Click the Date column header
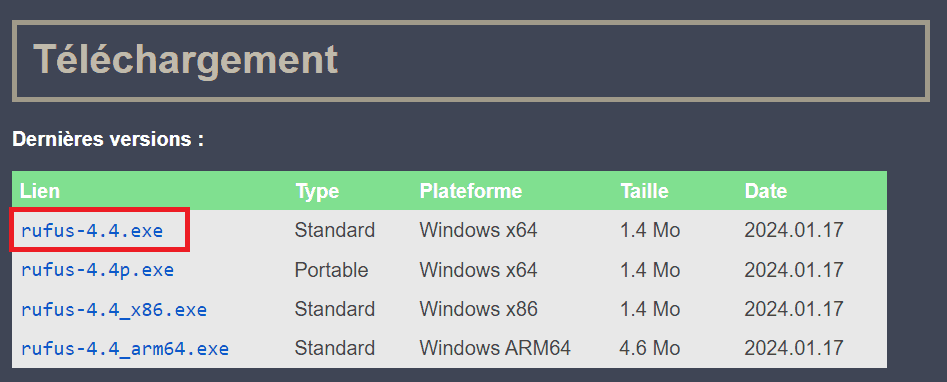Image resolution: width=947 pixels, height=382 pixels. [765, 191]
